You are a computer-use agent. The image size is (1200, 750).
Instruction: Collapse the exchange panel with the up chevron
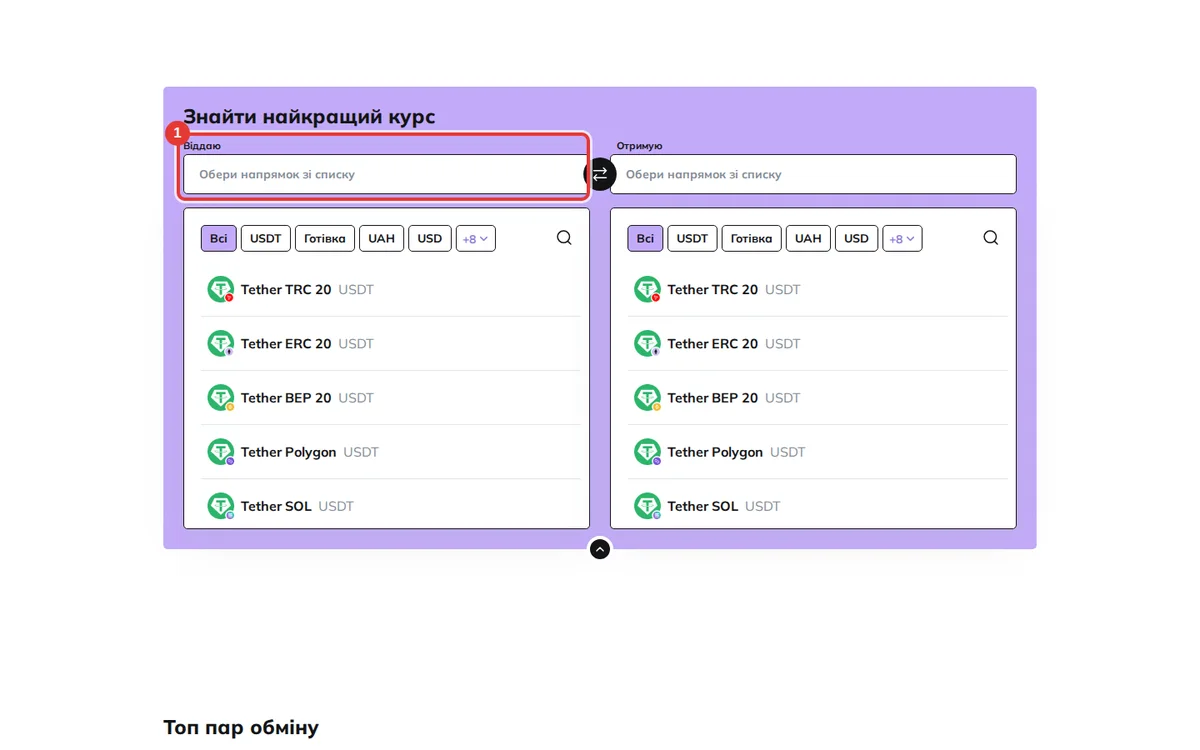pos(600,549)
